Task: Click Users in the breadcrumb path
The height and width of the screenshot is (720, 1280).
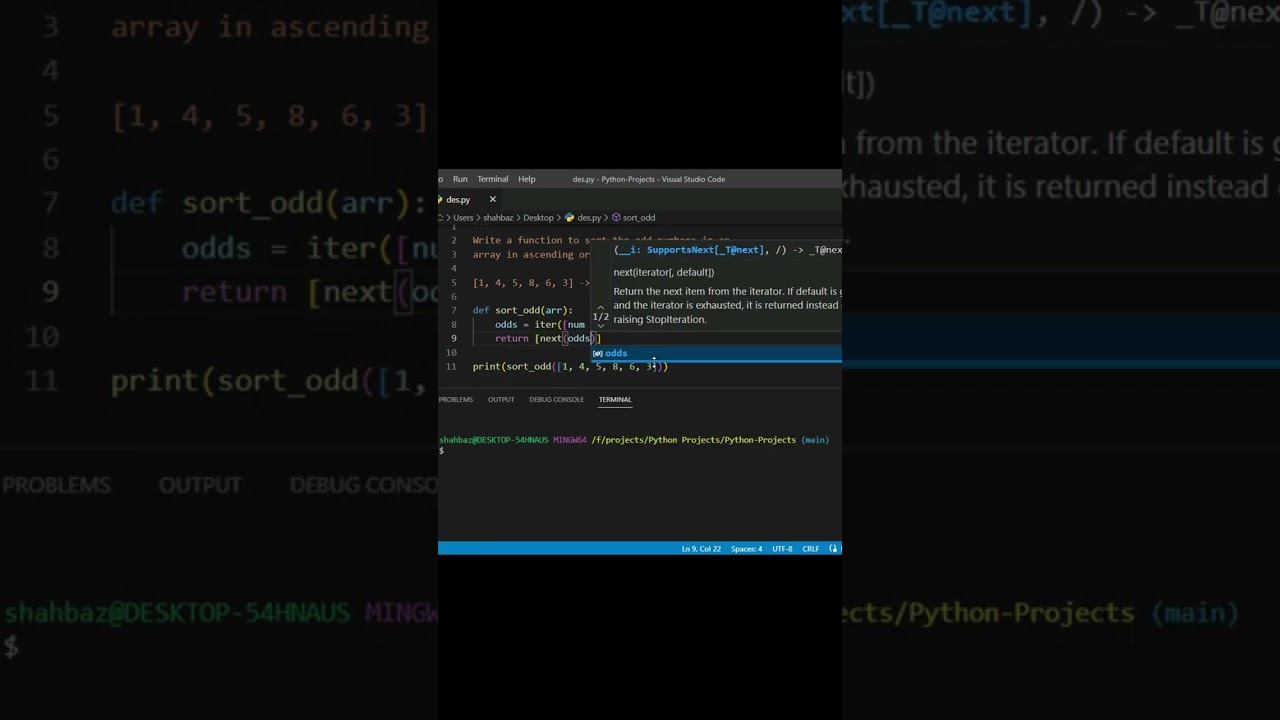Action: pyautogui.click(x=463, y=217)
